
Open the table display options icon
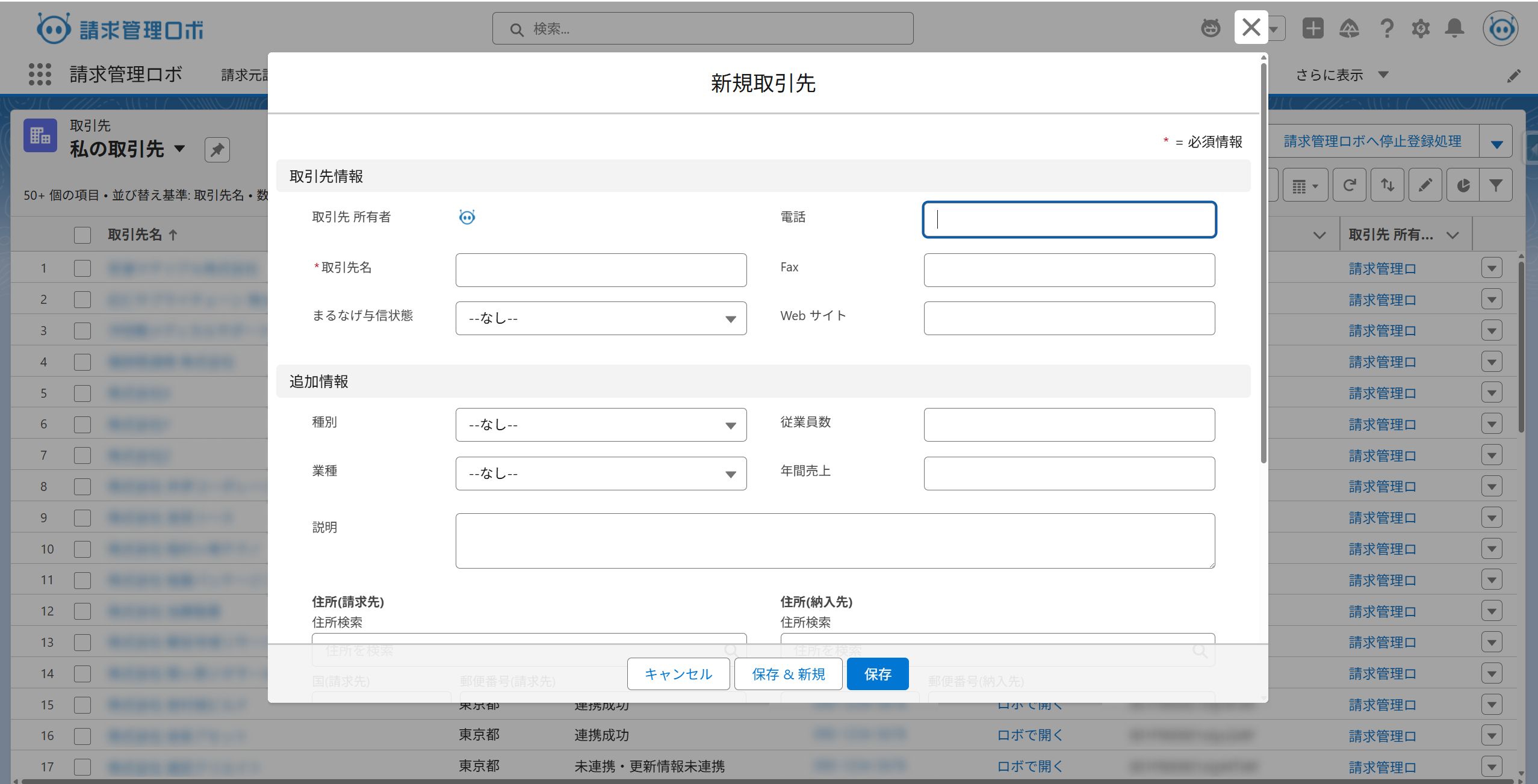pyautogui.click(x=1304, y=185)
